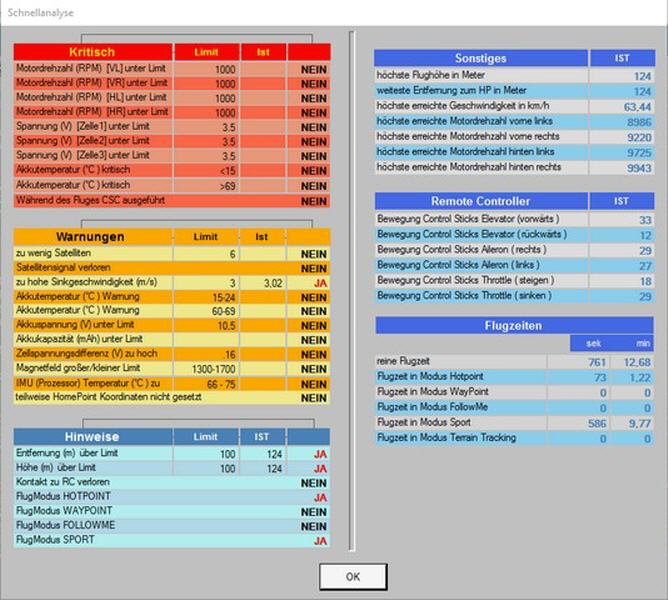668x600 pixels.
Task: Select the pure flight time value 761 seconds
Action: click(597, 363)
